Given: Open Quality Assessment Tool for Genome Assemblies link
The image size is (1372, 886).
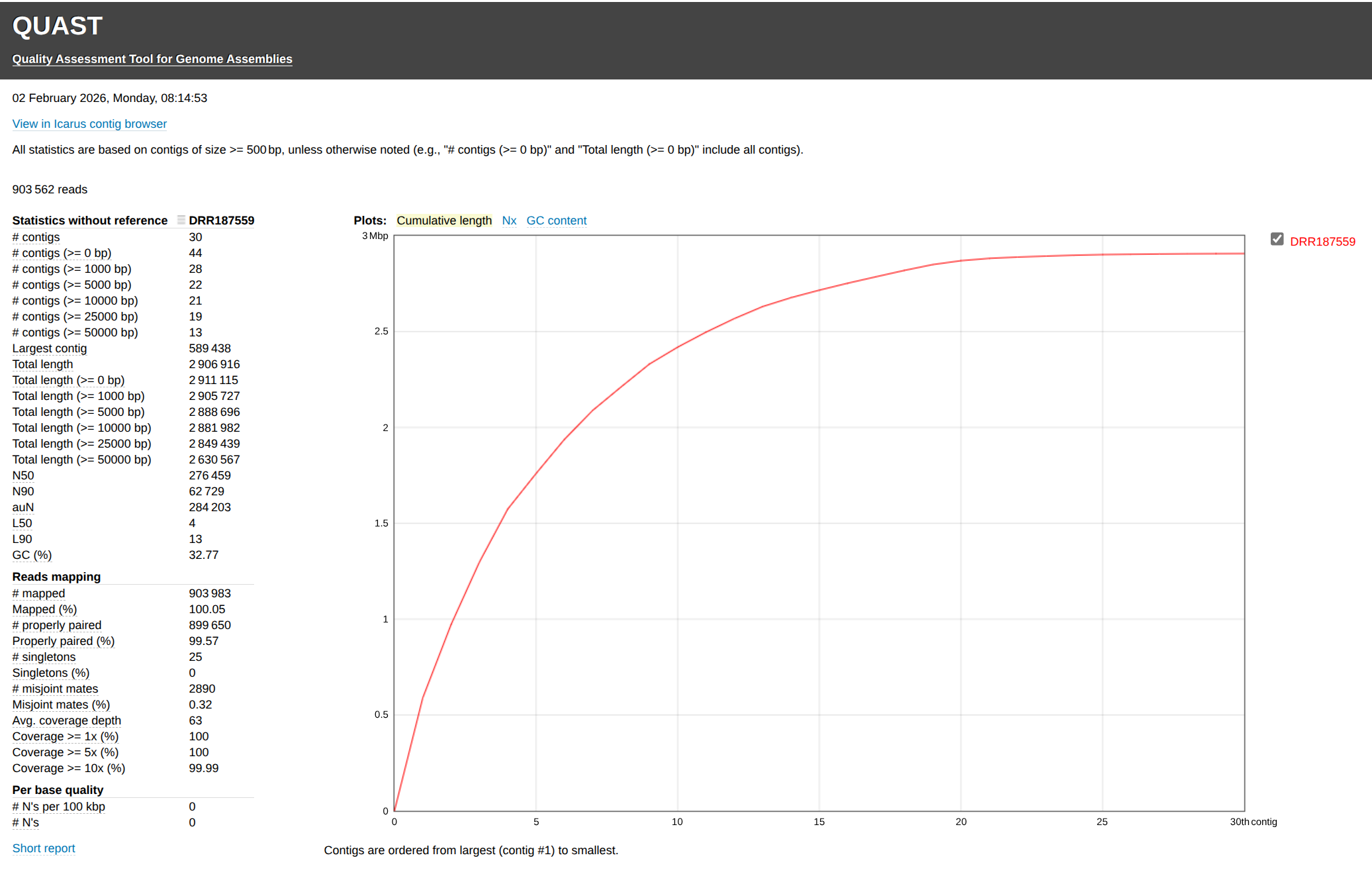Looking at the screenshot, I should (152, 59).
